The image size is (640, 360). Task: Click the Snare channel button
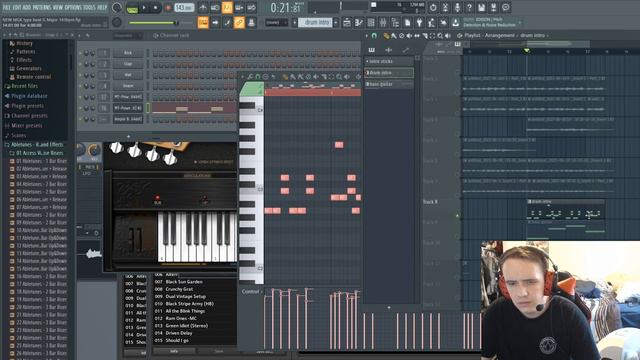(x=128, y=86)
